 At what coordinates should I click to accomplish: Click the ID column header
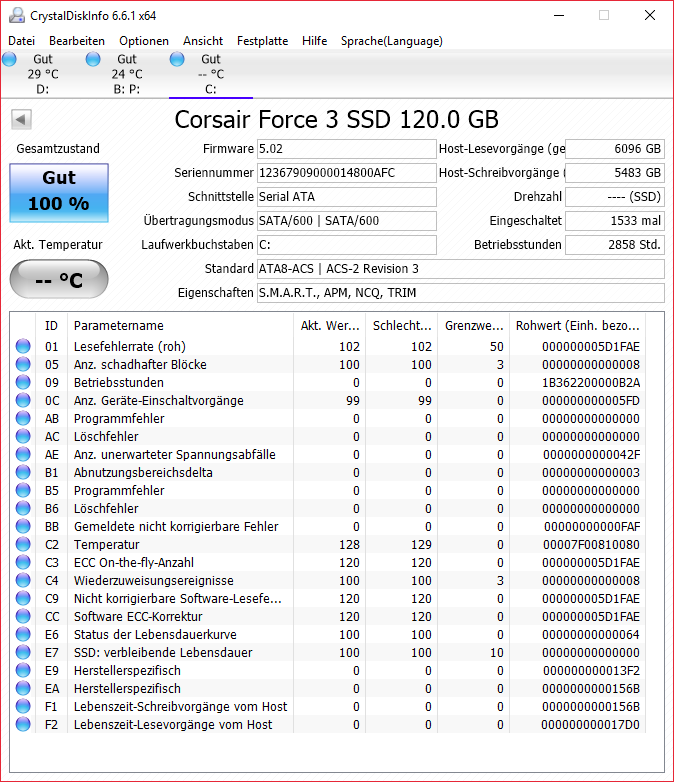(x=51, y=326)
